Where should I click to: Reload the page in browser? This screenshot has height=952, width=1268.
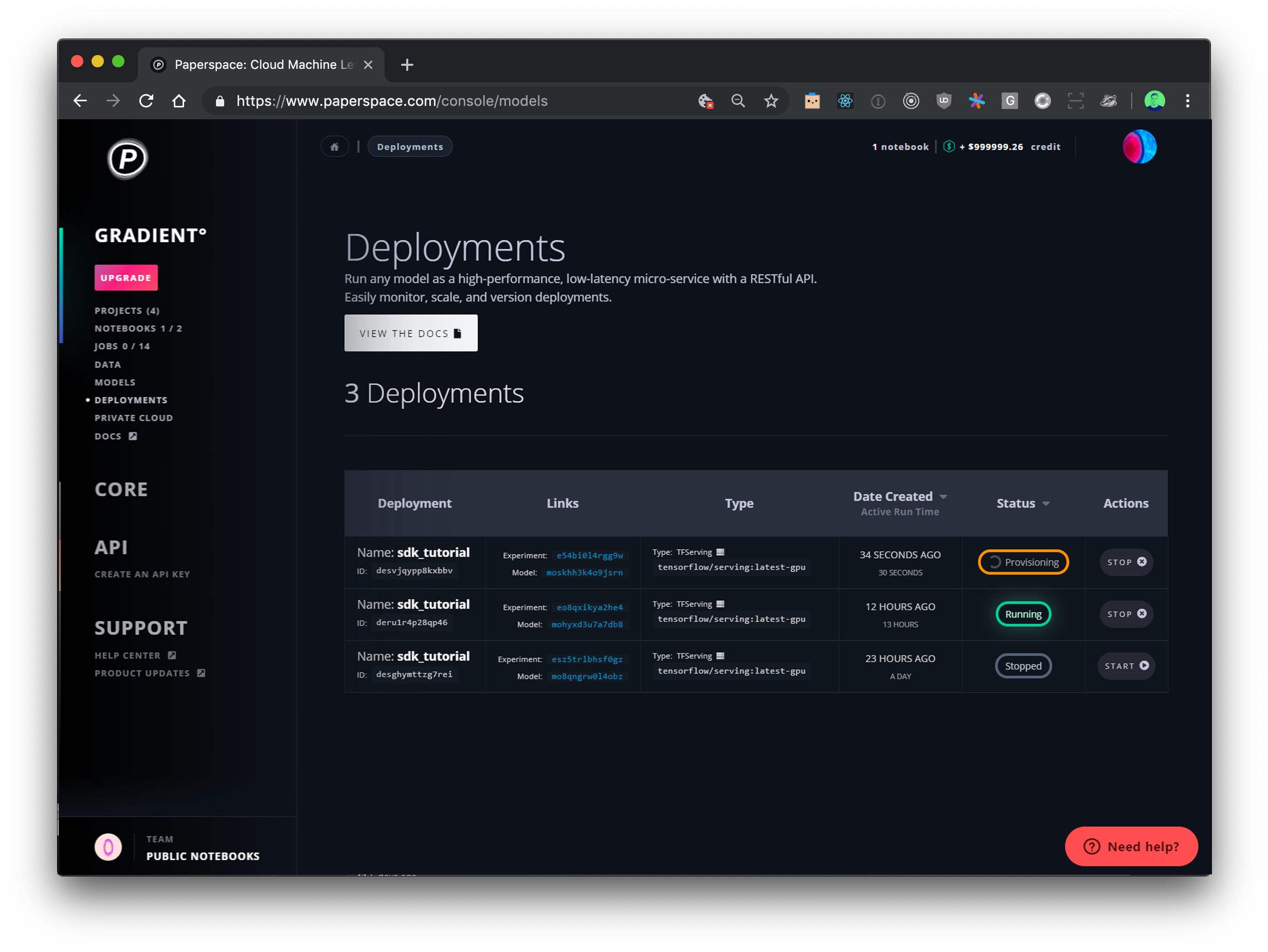pos(146,101)
